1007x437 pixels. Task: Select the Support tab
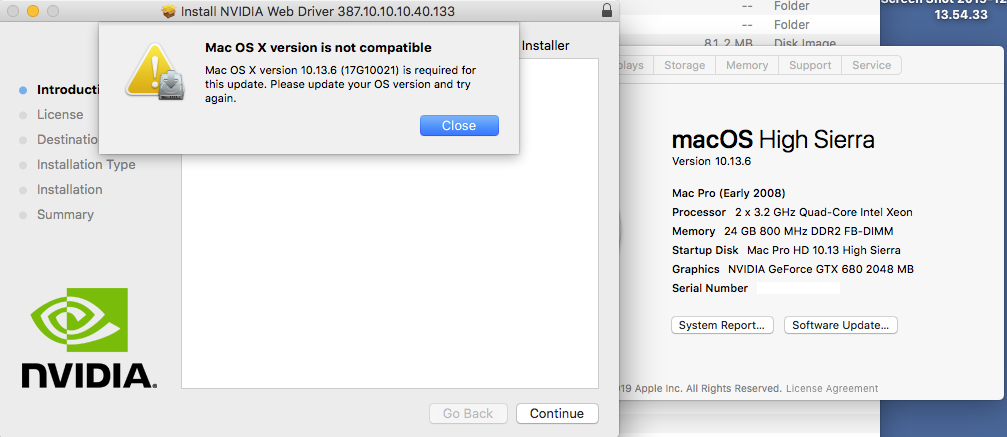pos(809,65)
